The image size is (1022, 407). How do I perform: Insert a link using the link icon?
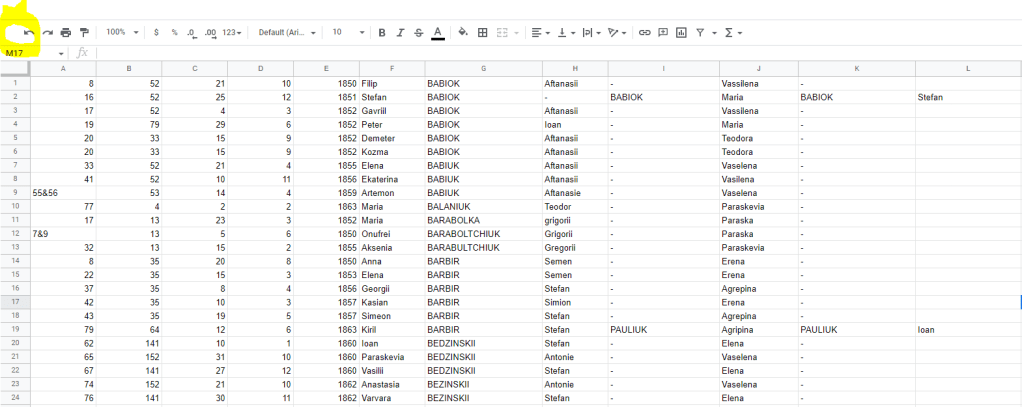pos(645,33)
